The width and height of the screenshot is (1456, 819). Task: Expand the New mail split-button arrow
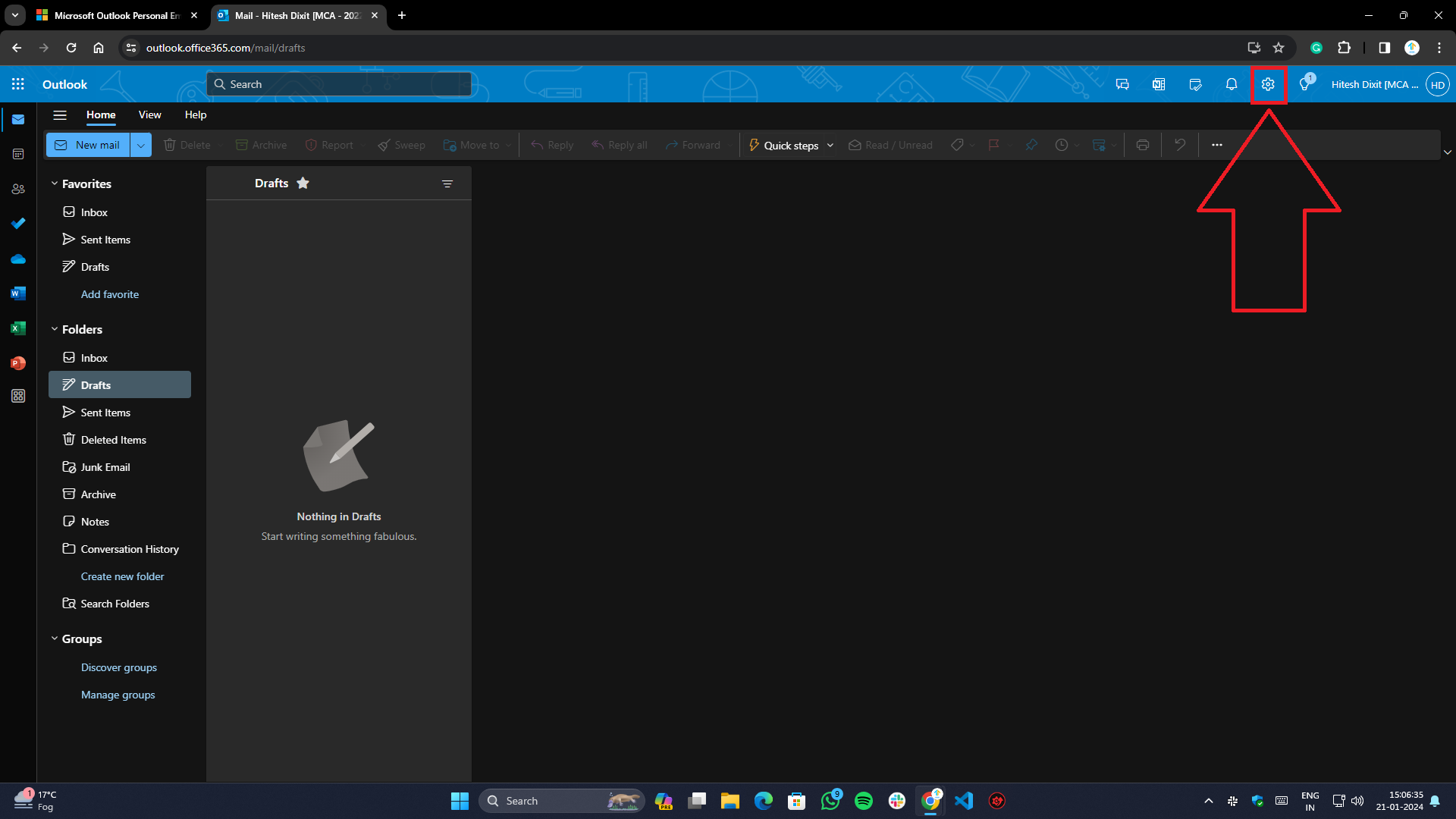[141, 145]
